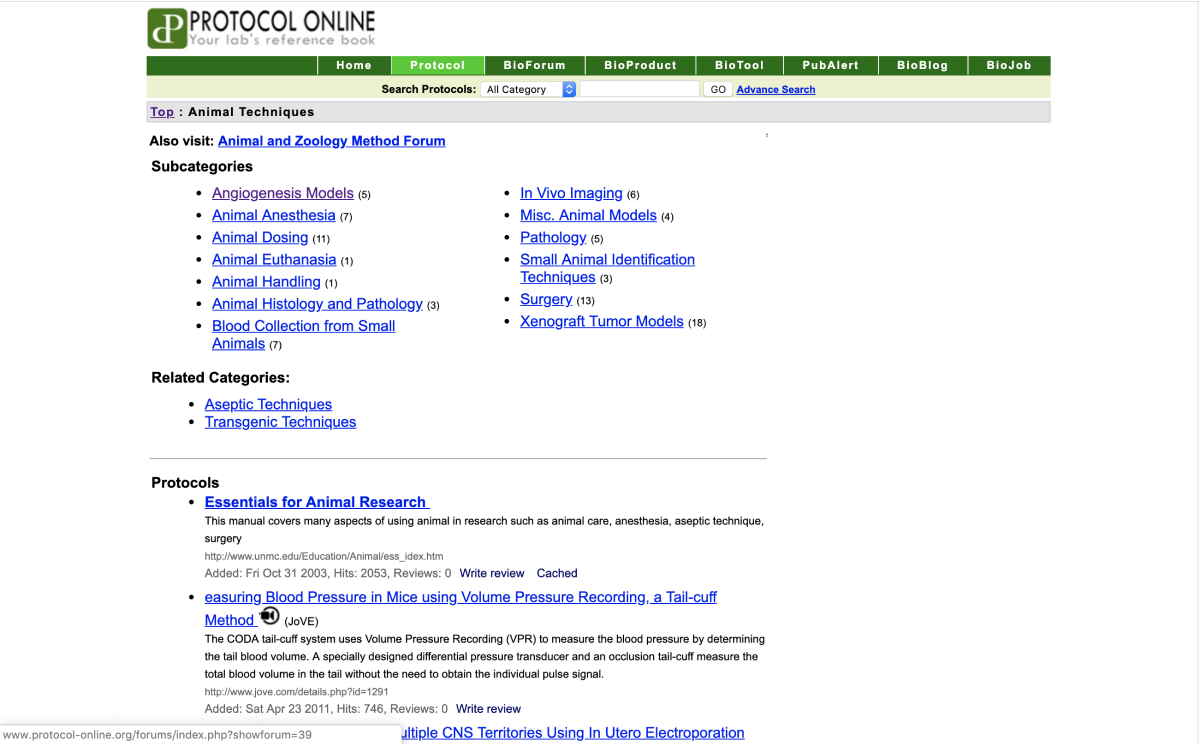The image size is (1200, 750).
Task: Click the search protocols text field
Action: (x=639, y=89)
